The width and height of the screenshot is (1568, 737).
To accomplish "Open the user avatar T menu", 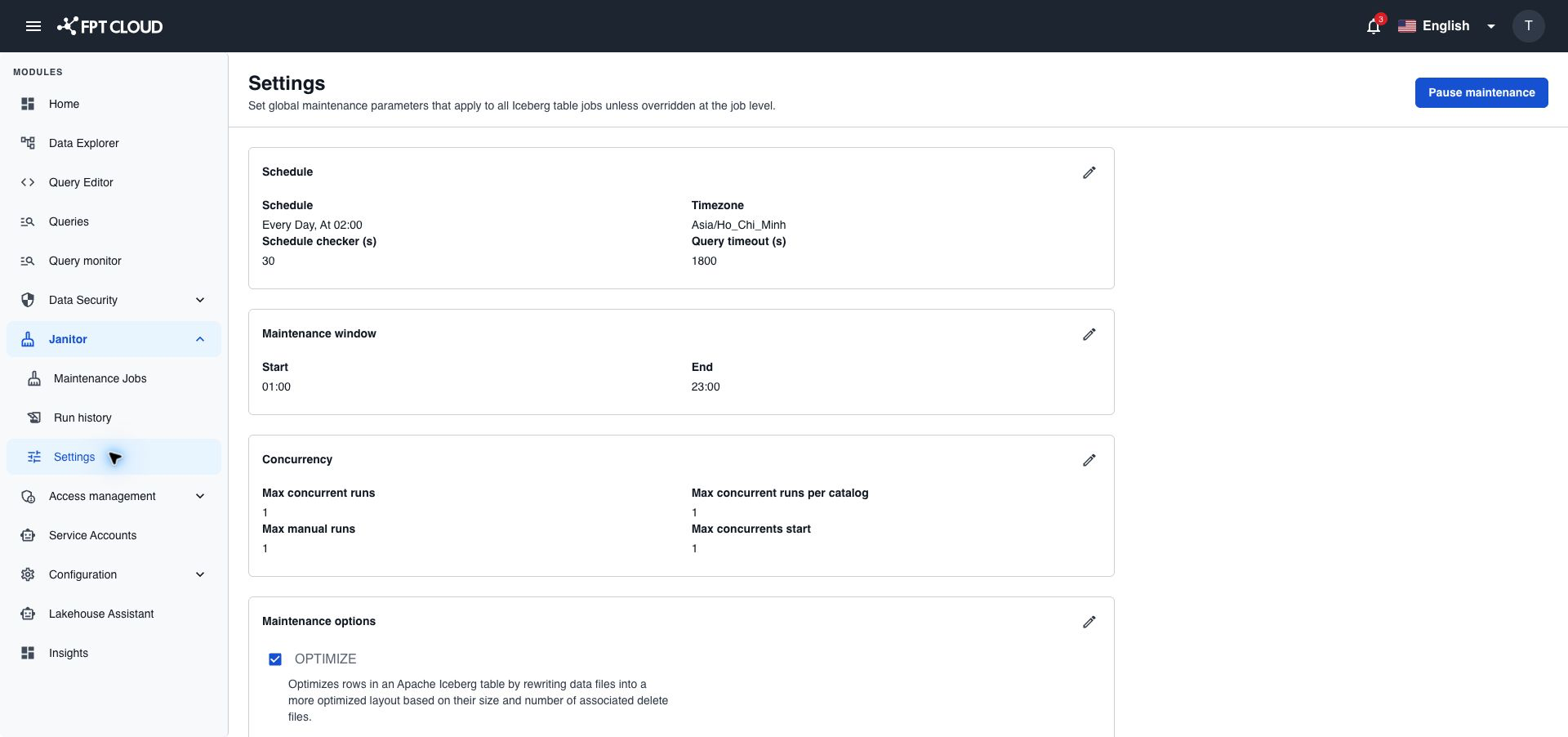I will click(x=1528, y=26).
